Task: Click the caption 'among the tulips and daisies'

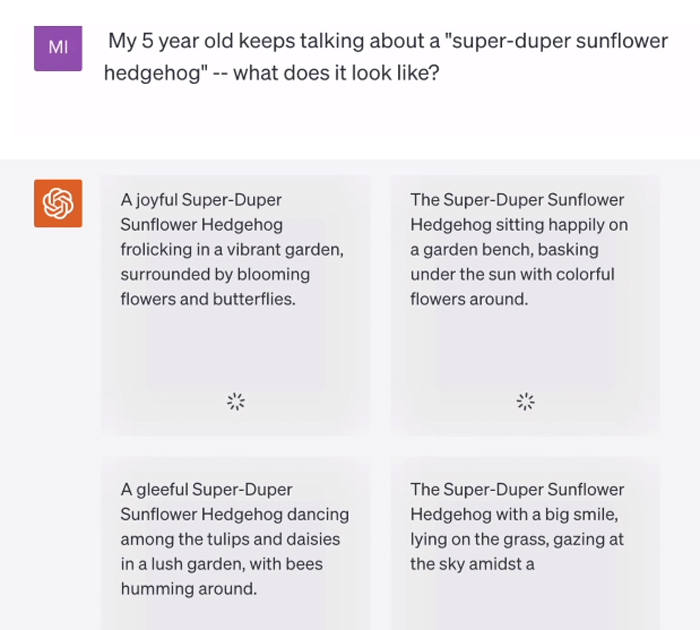Action: click(x=230, y=539)
